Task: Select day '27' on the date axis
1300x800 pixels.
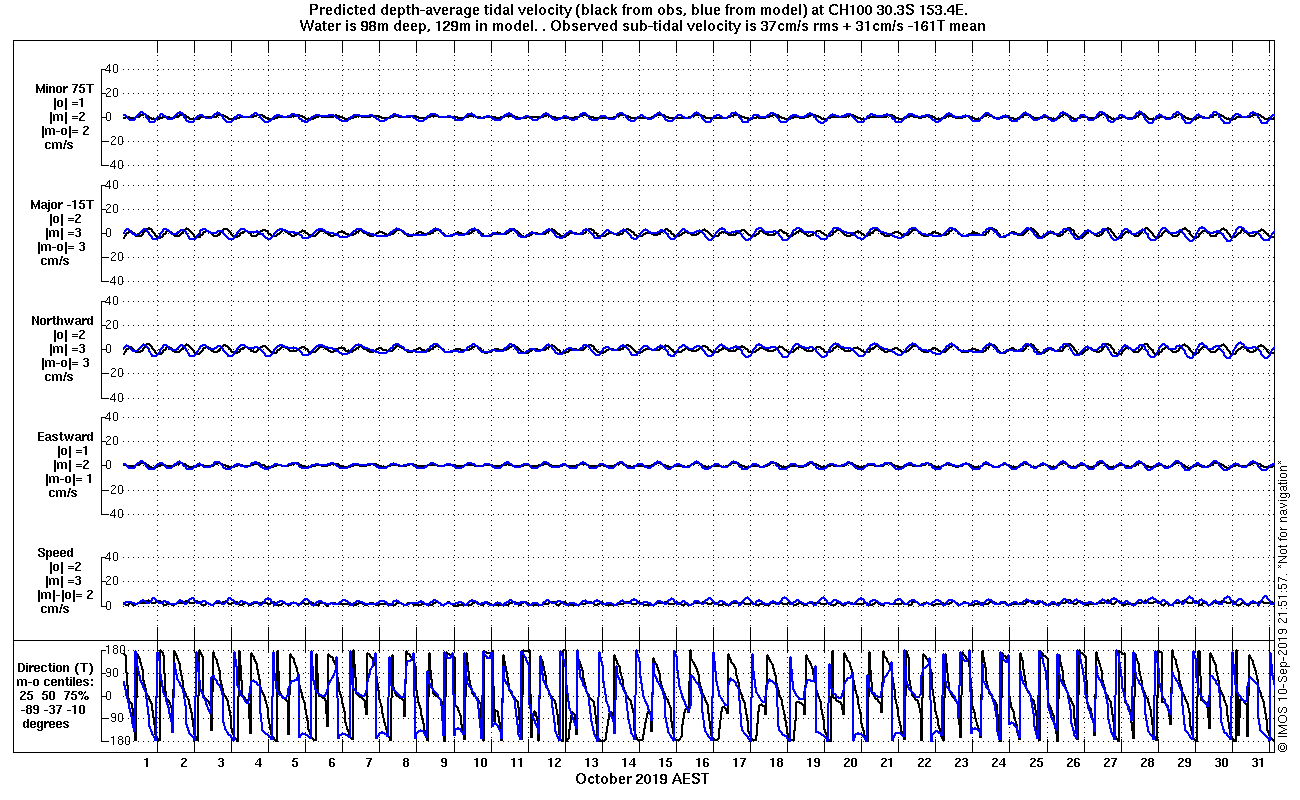Action: tap(1110, 763)
